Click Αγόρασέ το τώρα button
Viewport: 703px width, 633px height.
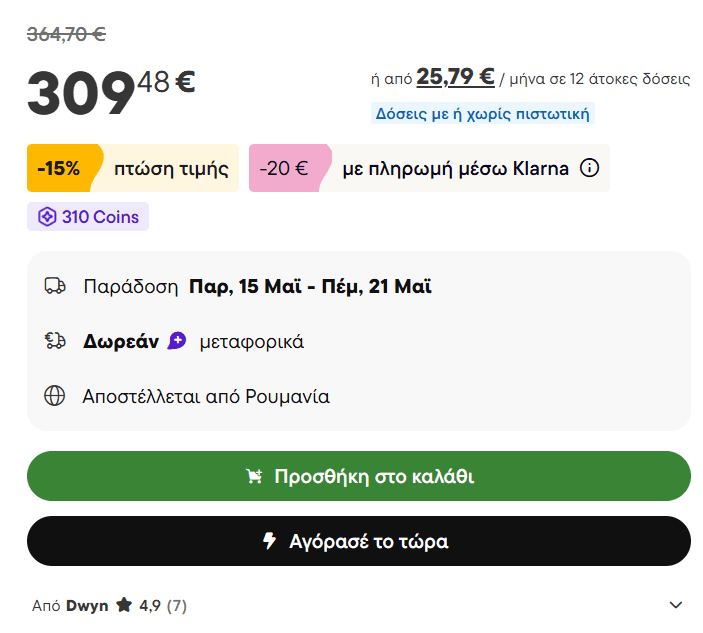pos(359,541)
